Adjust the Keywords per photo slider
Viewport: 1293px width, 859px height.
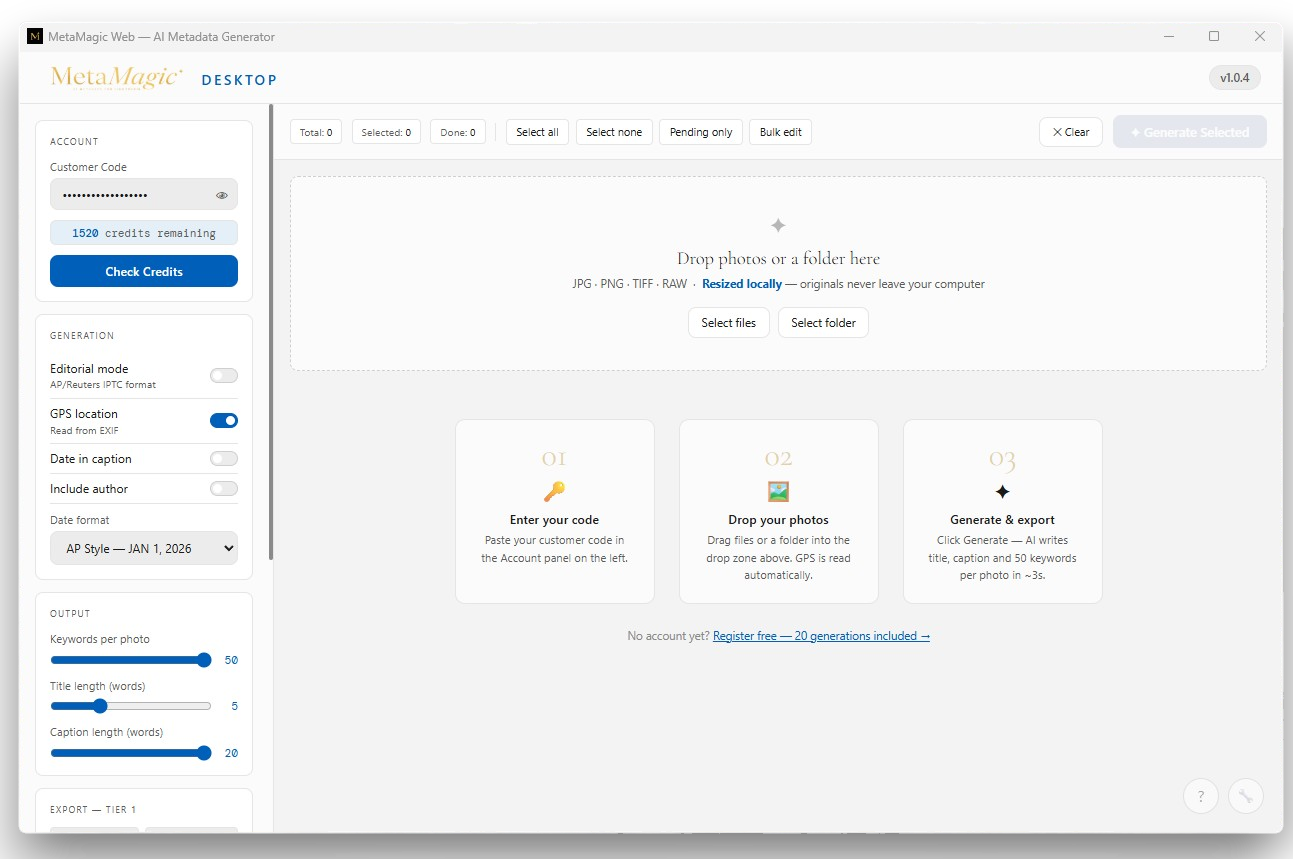click(131, 660)
